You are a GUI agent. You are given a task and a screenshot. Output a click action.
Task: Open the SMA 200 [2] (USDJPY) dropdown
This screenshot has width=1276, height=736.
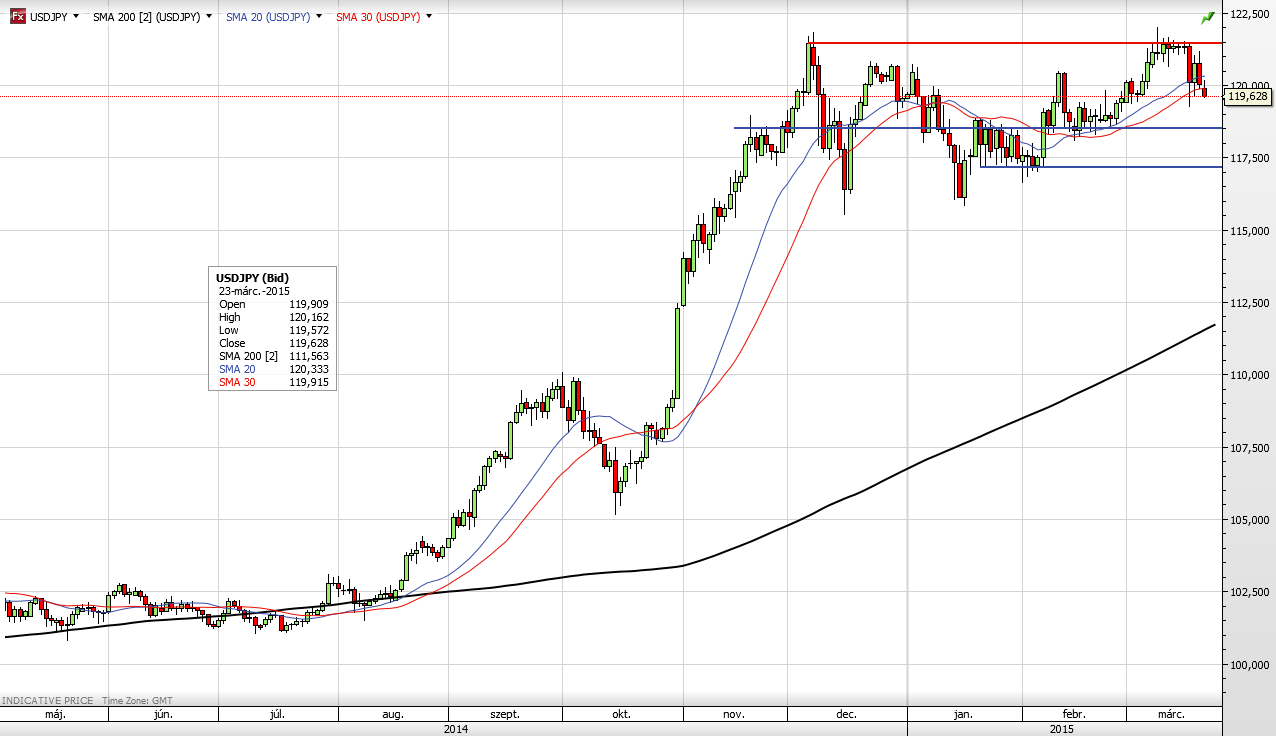(x=208, y=16)
